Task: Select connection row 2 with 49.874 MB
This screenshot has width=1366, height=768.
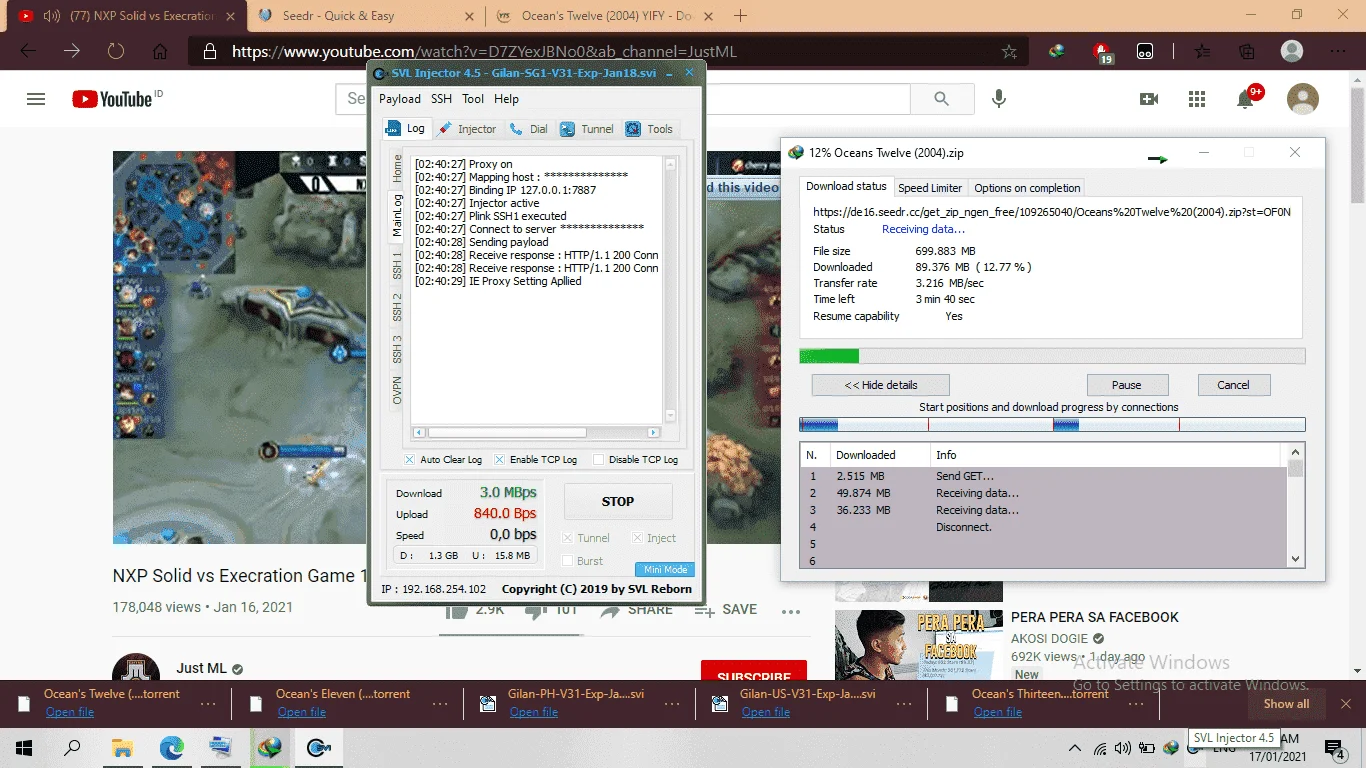Action: (1044, 493)
